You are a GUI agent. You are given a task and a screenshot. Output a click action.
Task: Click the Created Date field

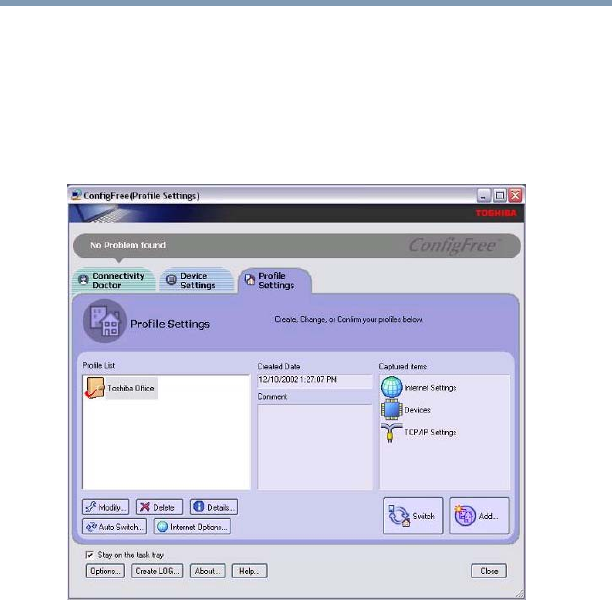point(315,380)
